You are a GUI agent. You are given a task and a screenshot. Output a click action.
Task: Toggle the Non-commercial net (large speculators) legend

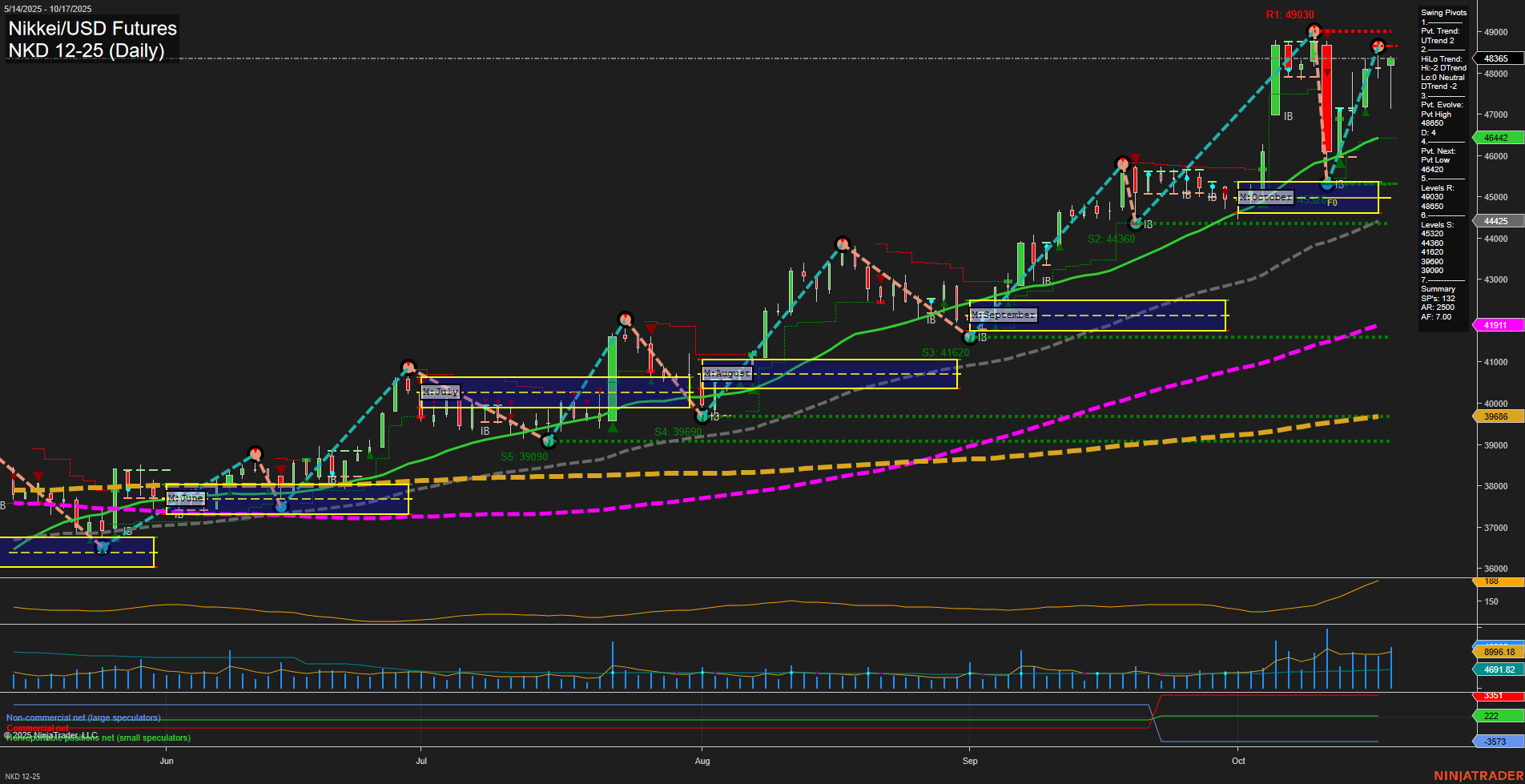[x=83, y=718]
